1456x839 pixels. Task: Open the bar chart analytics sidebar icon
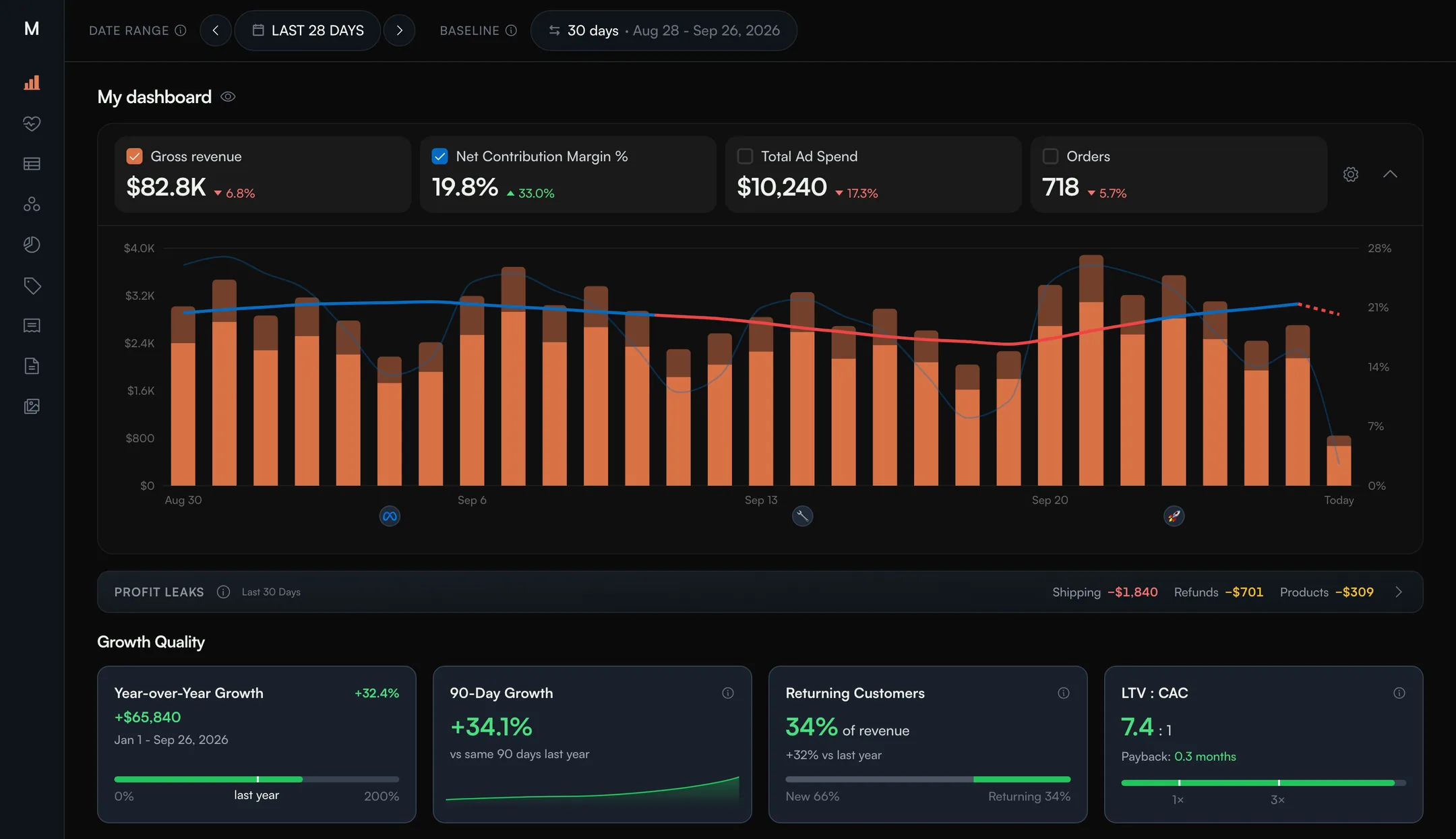pyautogui.click(x=32, y=83)
